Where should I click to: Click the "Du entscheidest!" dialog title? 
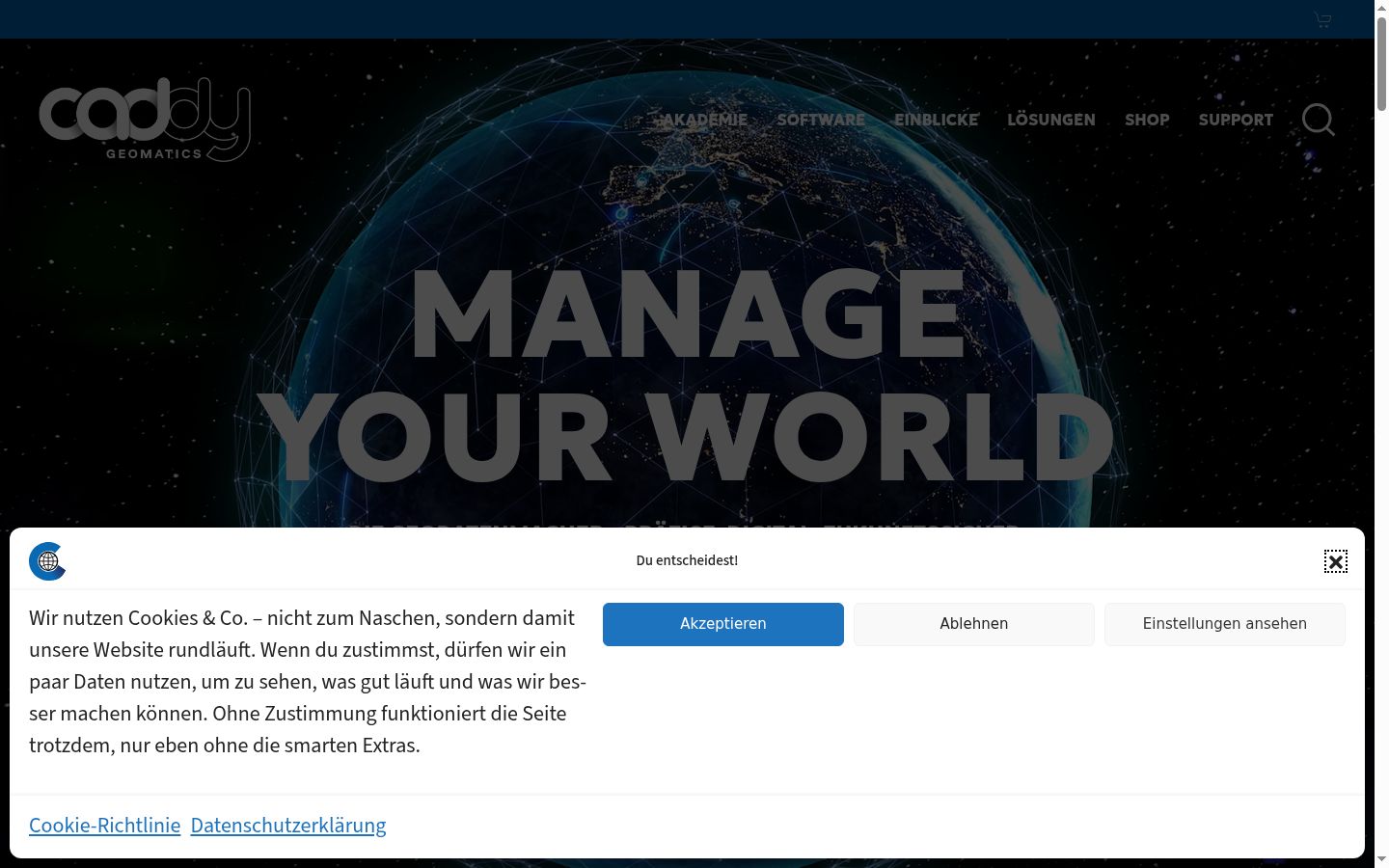point(687,560)
